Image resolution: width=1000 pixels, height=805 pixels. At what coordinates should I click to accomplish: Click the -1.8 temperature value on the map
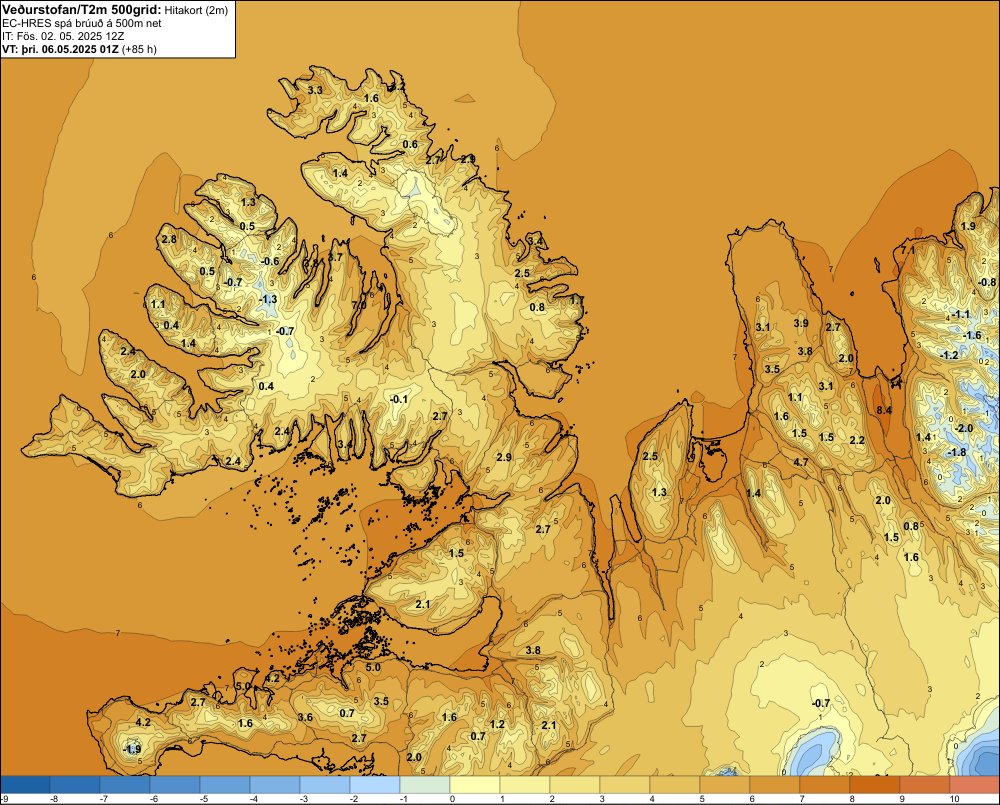957,452
